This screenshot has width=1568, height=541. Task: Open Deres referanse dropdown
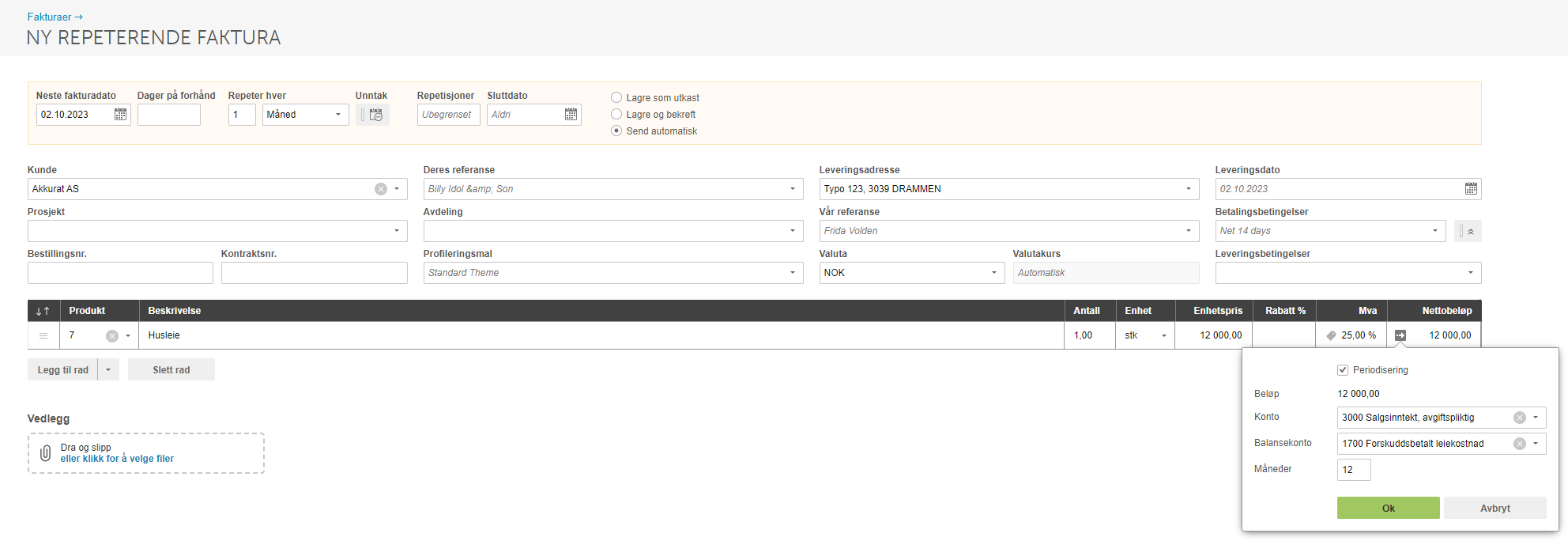[x=793, y=189]
